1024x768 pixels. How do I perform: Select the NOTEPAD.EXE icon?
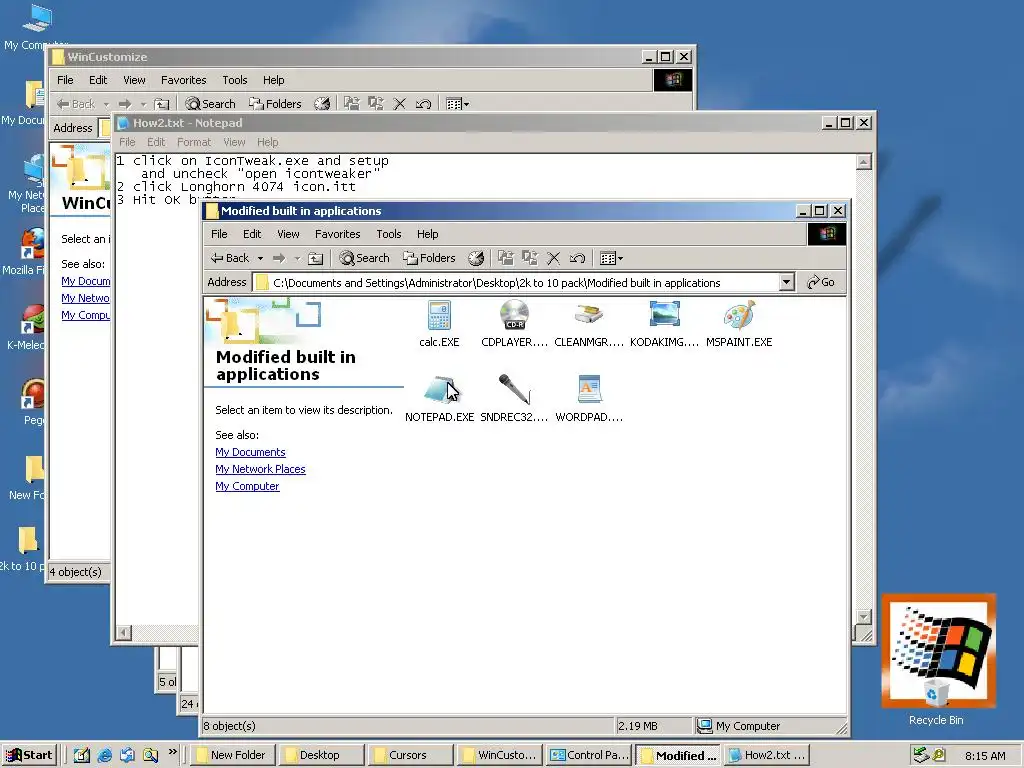440,390
